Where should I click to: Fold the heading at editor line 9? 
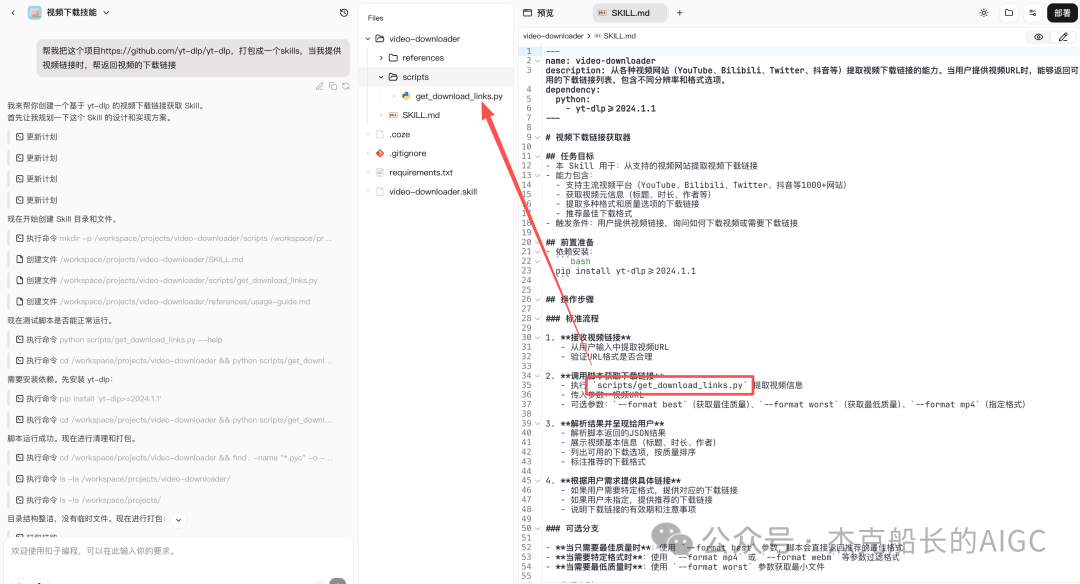(537, 137)
